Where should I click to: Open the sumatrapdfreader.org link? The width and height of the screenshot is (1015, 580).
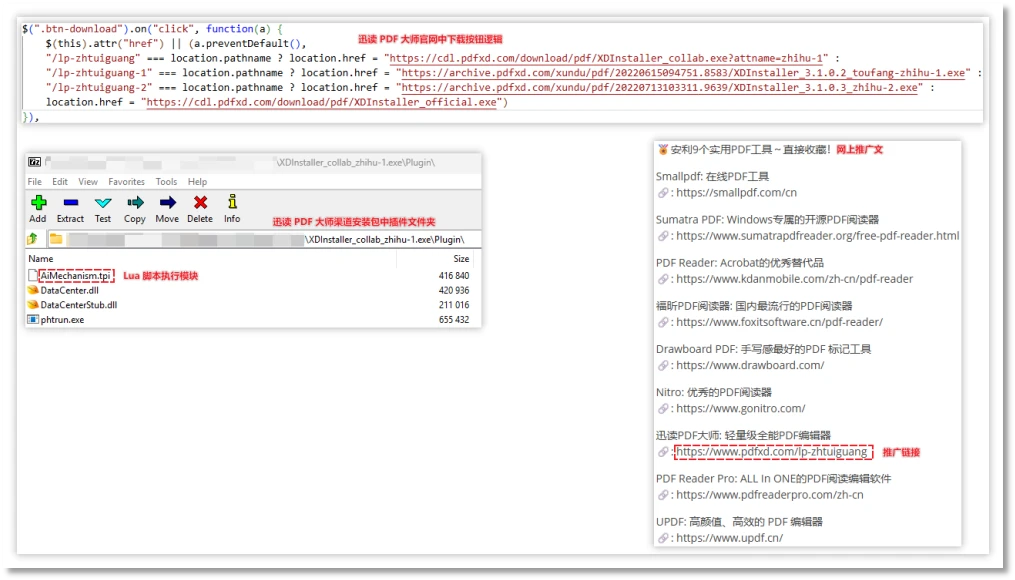pos(818,236)
